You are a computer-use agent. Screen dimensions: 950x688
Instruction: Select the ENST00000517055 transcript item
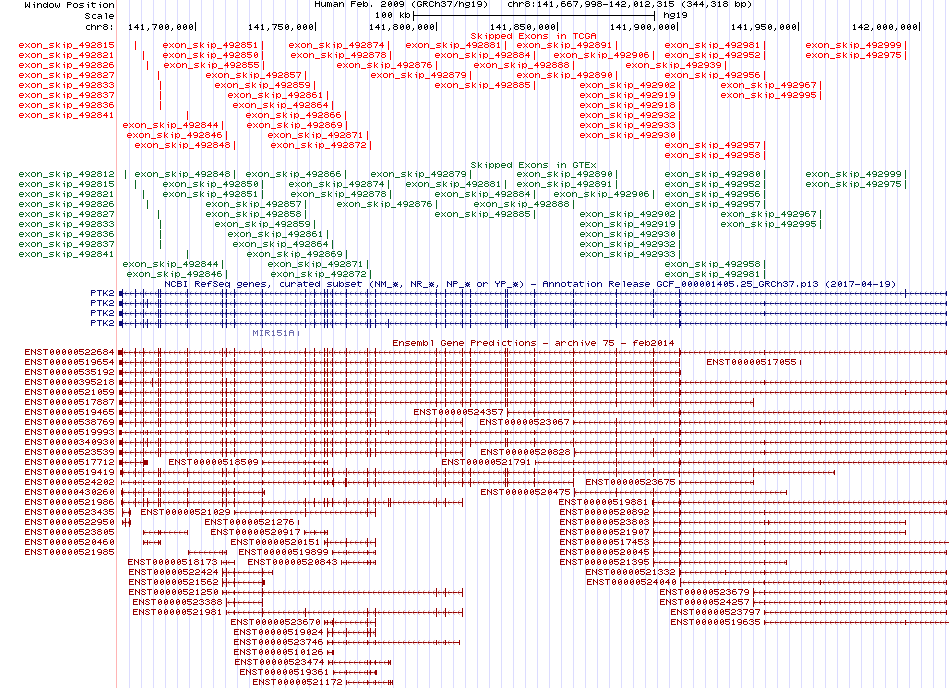(751, 362)
